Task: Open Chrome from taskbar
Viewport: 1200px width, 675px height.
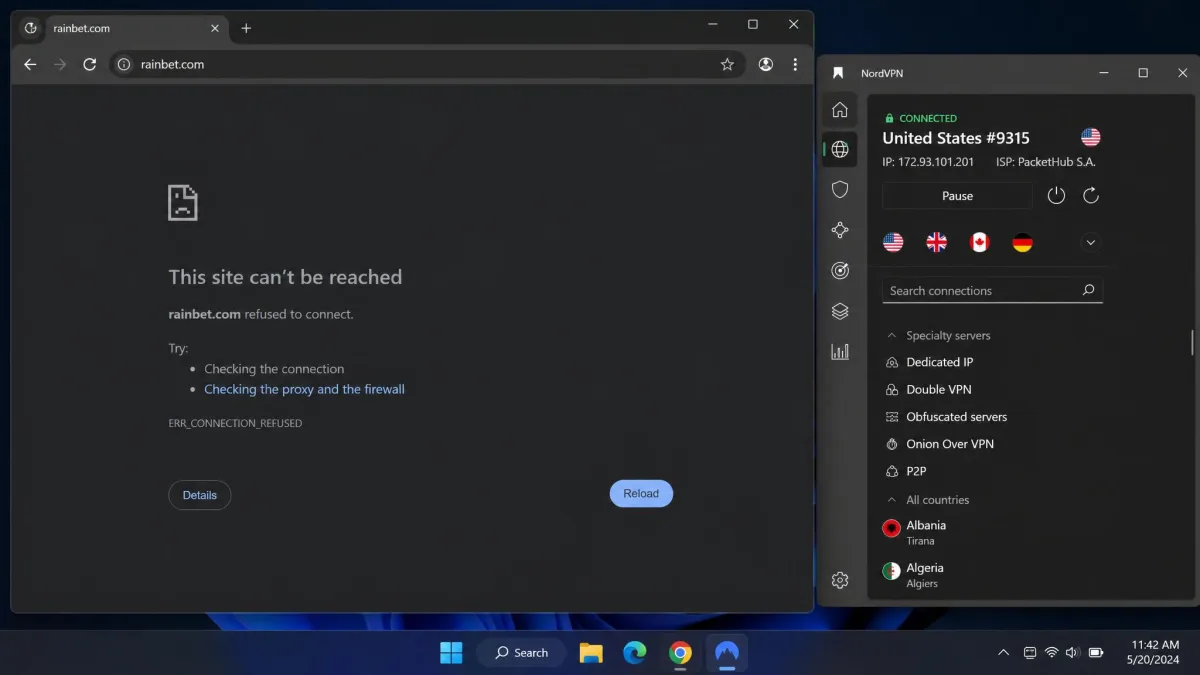Action: tap(680, 653)
